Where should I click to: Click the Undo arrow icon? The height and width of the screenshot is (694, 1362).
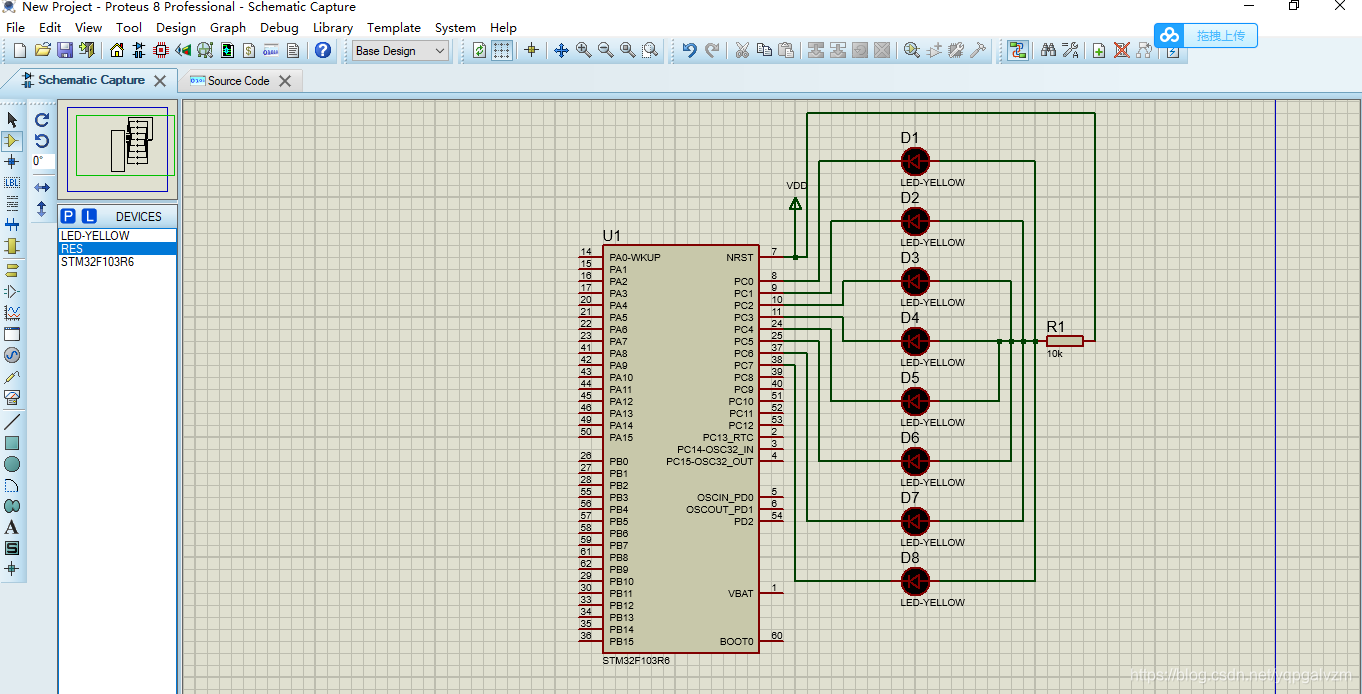689,50
